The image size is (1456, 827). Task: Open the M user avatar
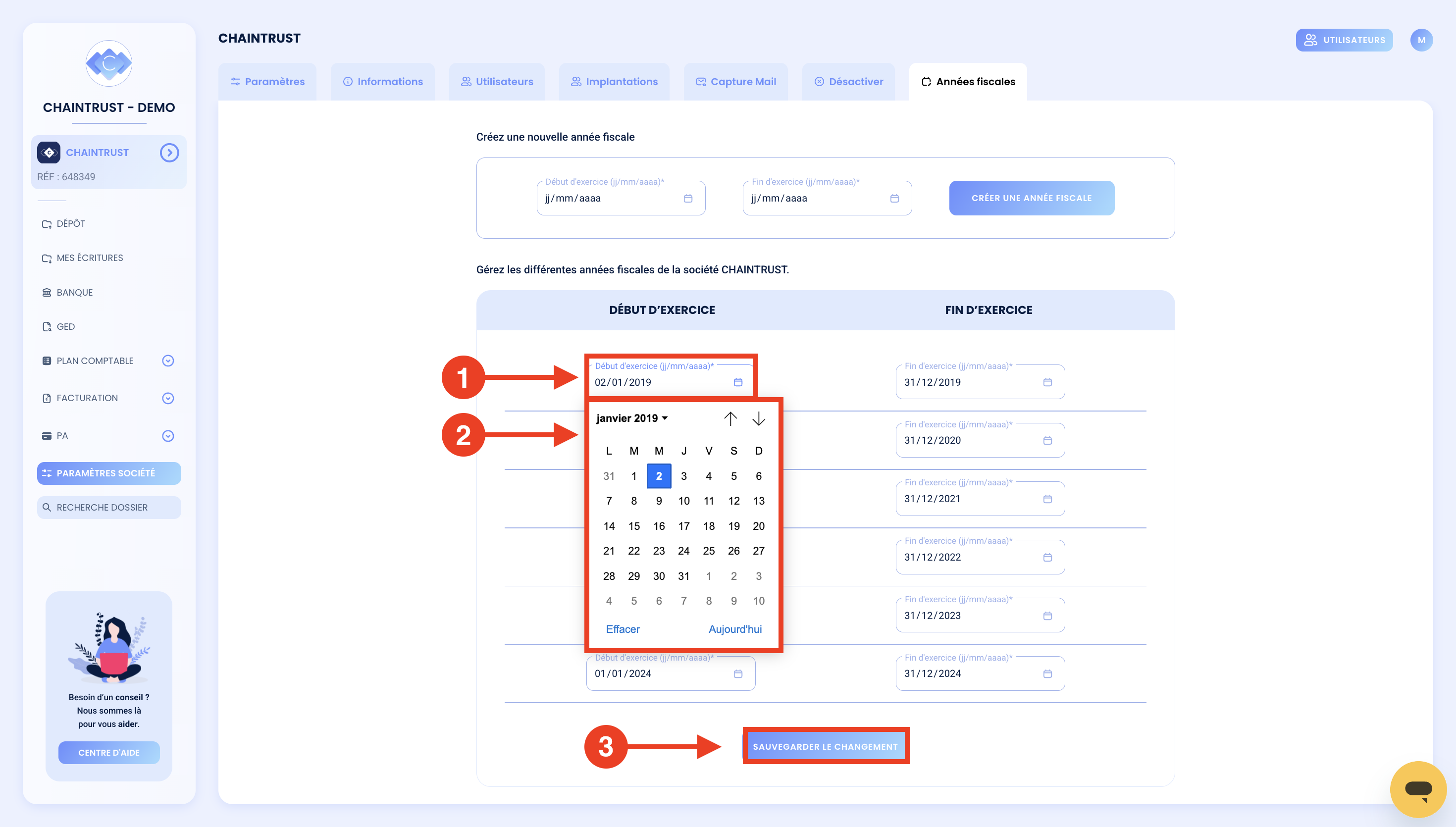pyautogui.click(x=1421, y=40)
